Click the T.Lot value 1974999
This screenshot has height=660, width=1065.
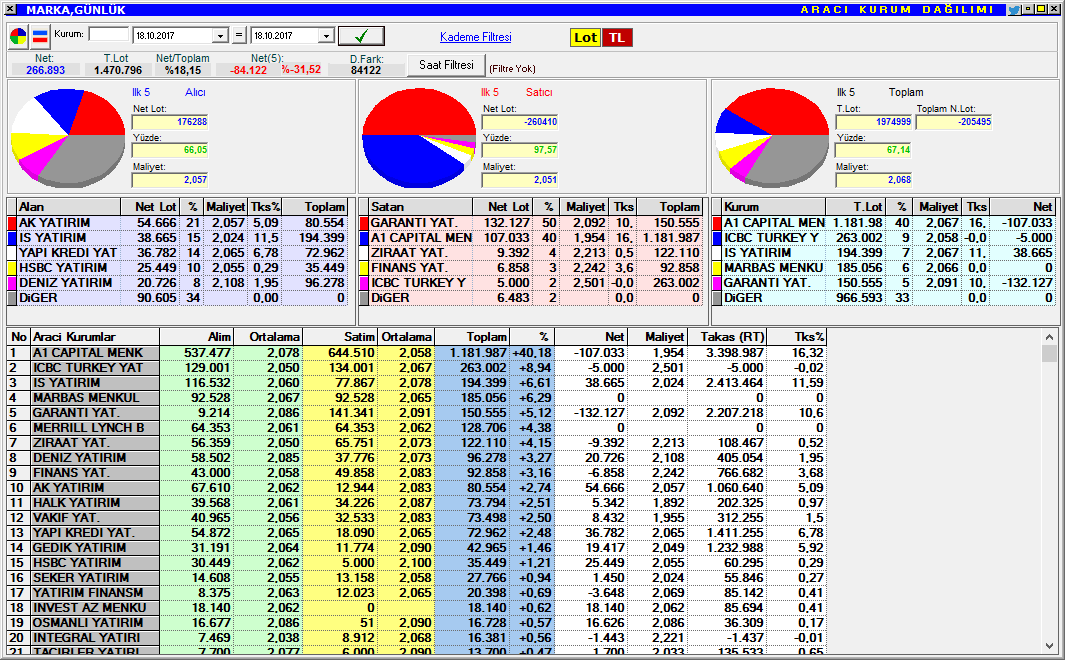[x=873, y=122]
